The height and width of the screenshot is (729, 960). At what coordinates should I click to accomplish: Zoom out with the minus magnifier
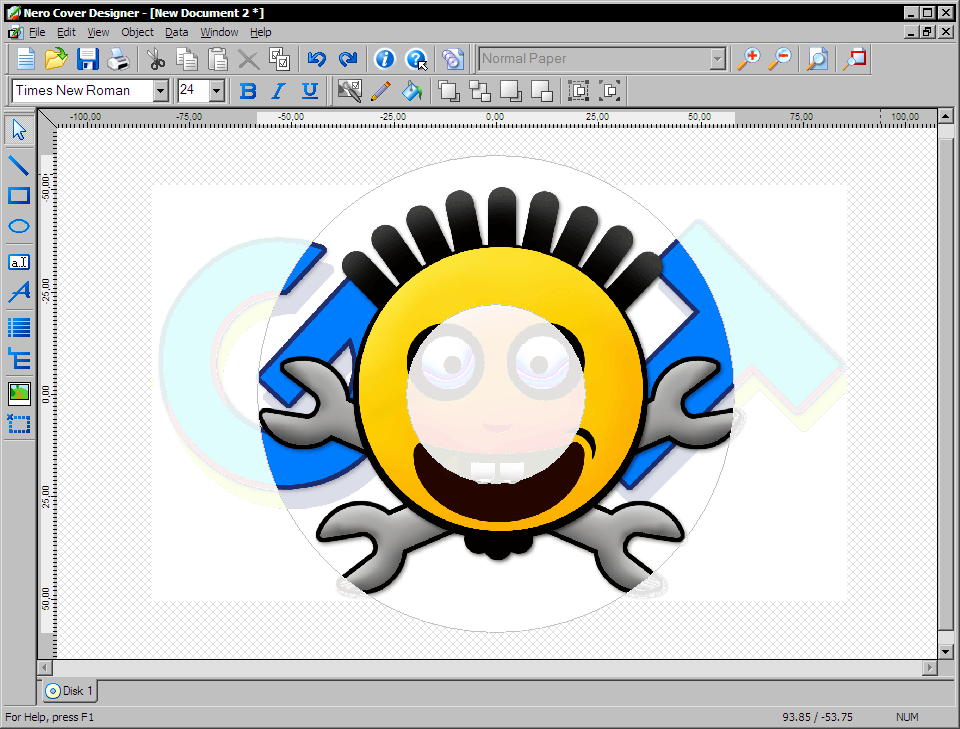point(780,59)
